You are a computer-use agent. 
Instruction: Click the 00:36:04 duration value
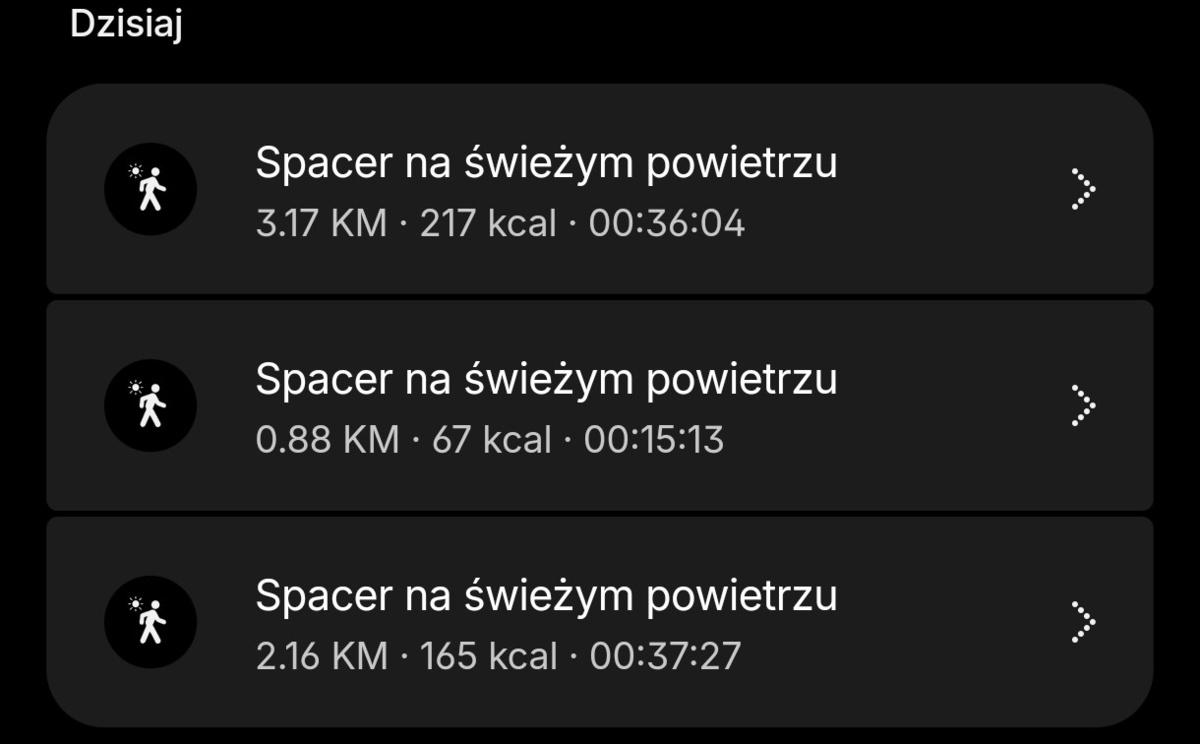(x=666, y=224)
